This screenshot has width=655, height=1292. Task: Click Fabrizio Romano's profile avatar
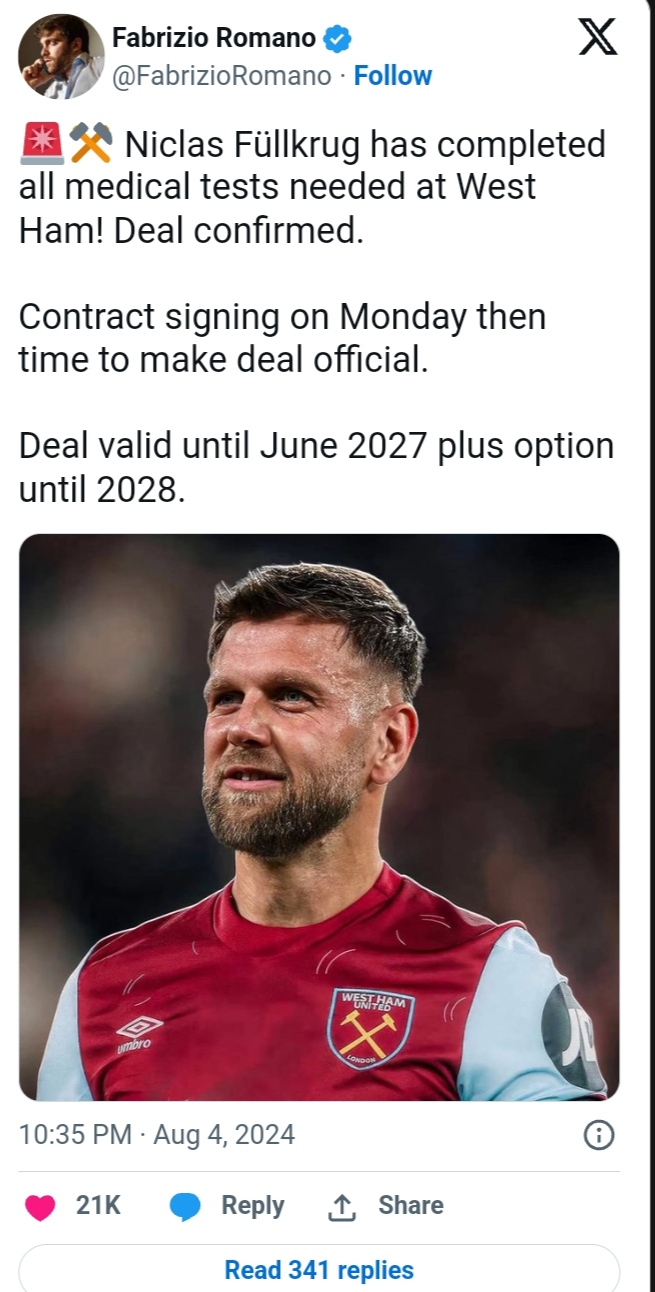[61, 57]
